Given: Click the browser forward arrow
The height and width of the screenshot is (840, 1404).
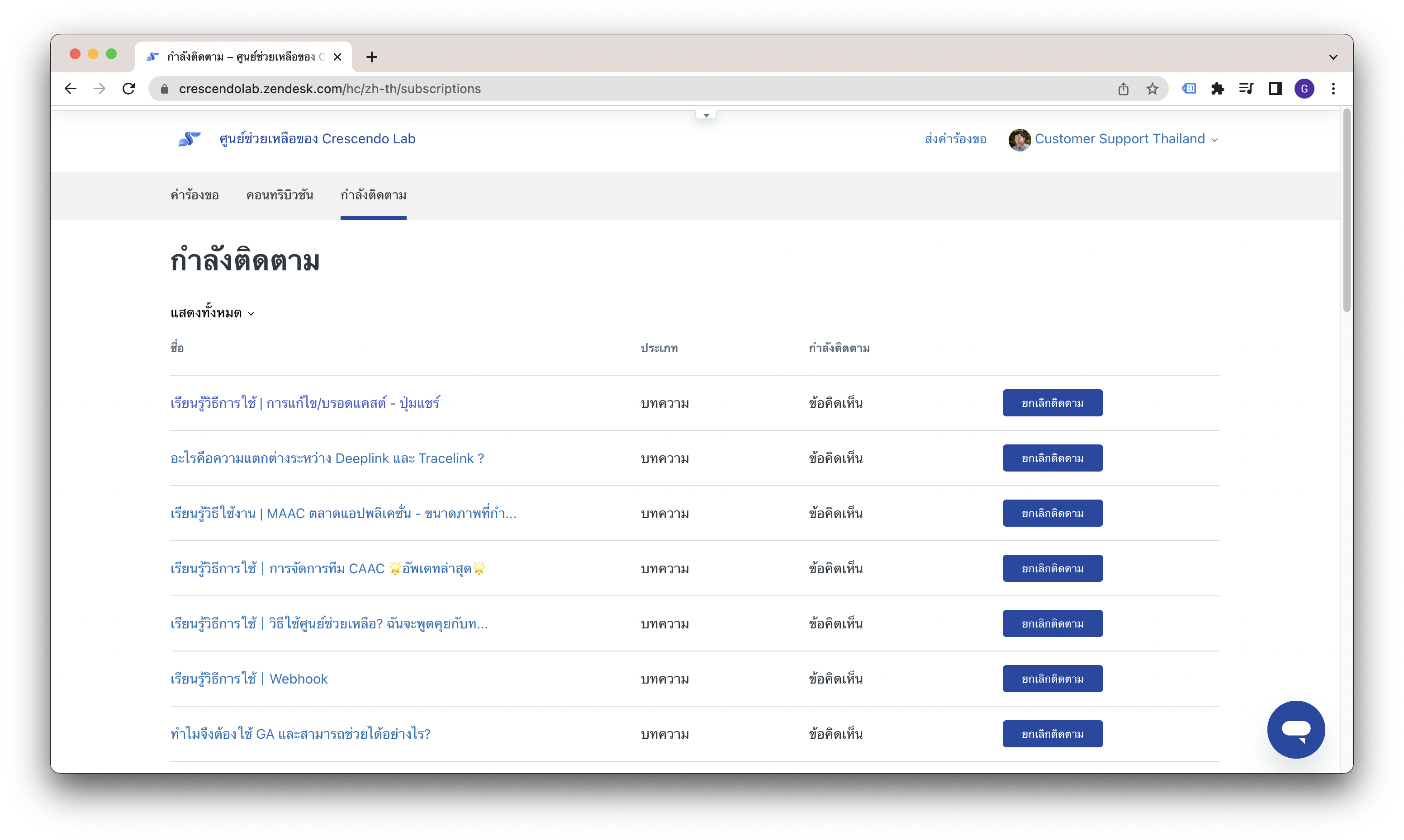Looking at the screenshot, I should click(100, 89).
